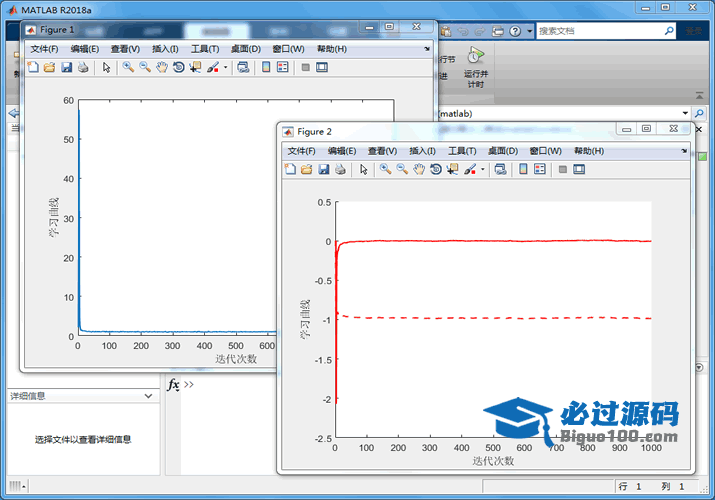Click 运行并计时 Run and Time button
Image resolution: width=715 pixels, height=500 pixels.
tap(476, 67)
